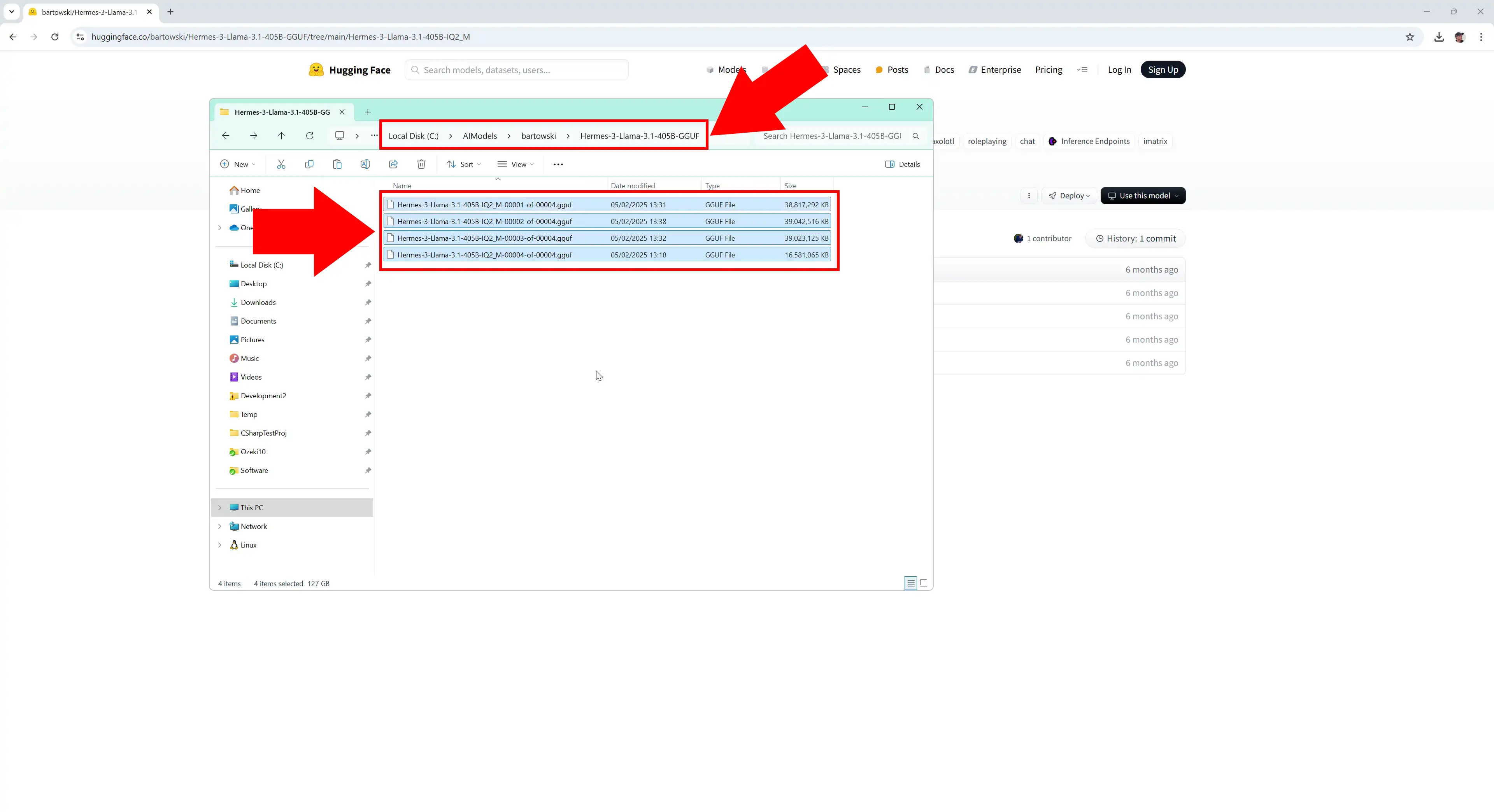Click Use this model button on Hugging Face

point(1142,195)
